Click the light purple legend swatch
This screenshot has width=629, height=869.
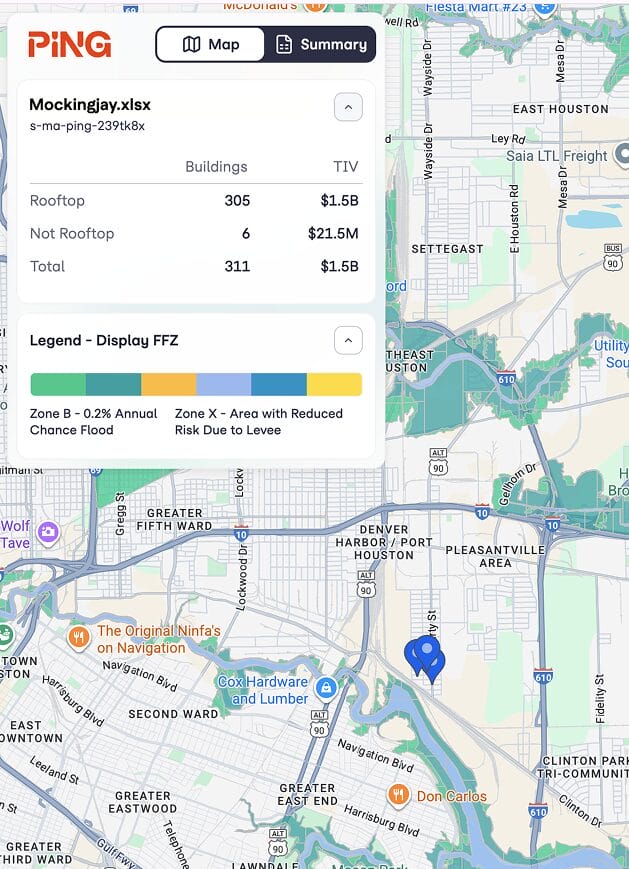(223, 385)
